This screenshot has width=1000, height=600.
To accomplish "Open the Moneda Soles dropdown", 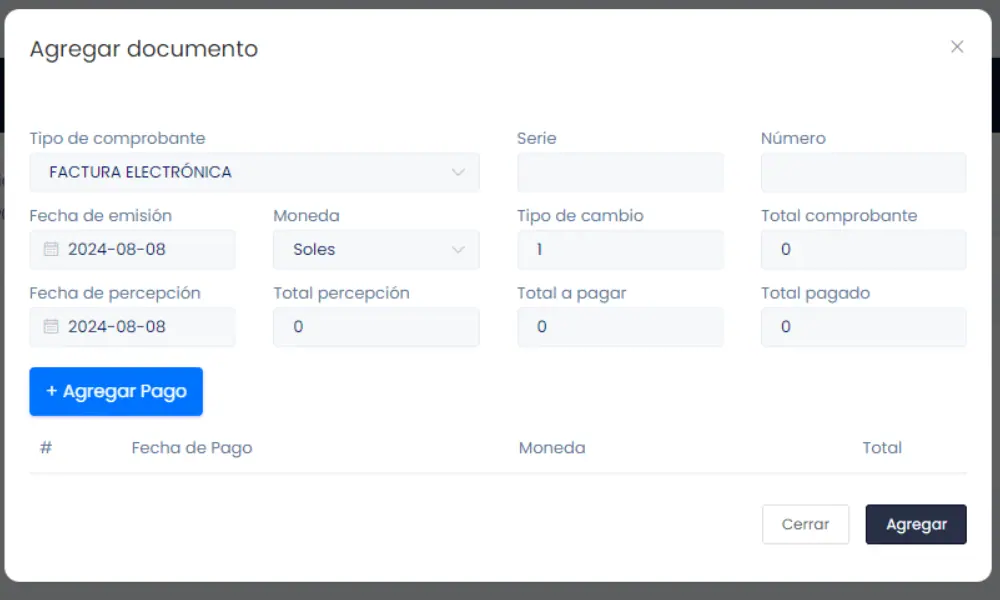I will [376, 249].
